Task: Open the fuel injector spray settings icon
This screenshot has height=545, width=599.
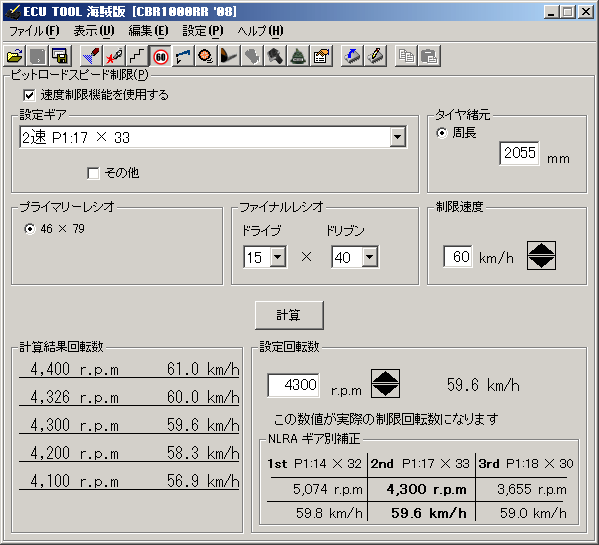Action: [91, 56]
